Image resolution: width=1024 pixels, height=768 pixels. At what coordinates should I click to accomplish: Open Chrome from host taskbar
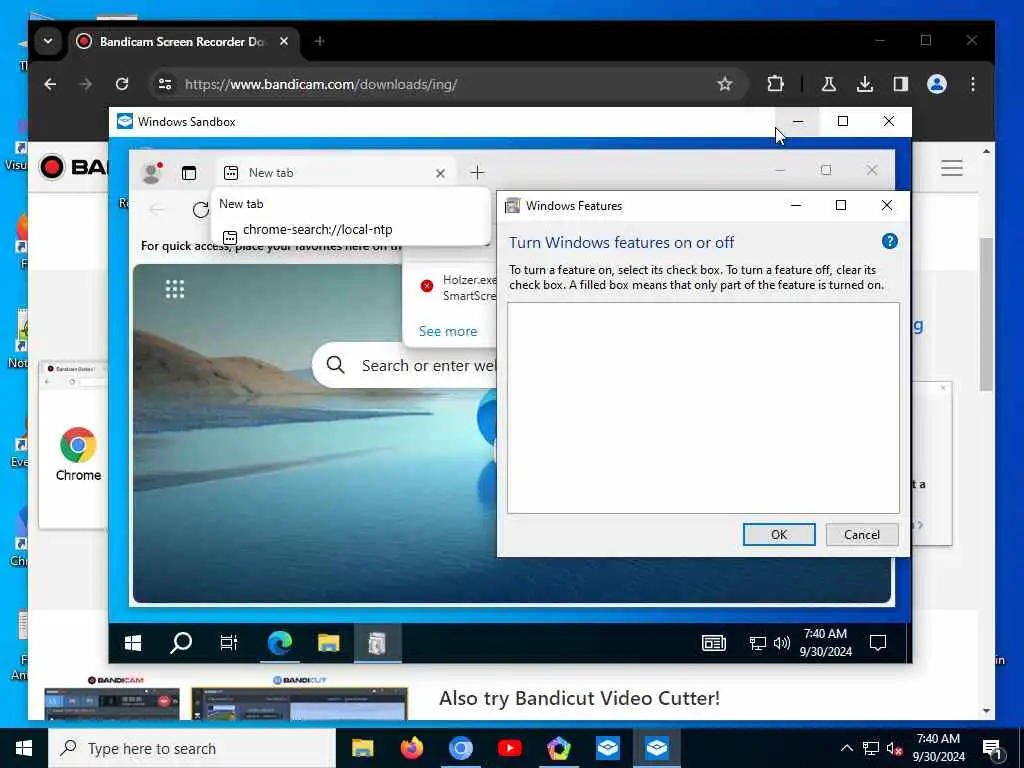[x=460, y=748]
